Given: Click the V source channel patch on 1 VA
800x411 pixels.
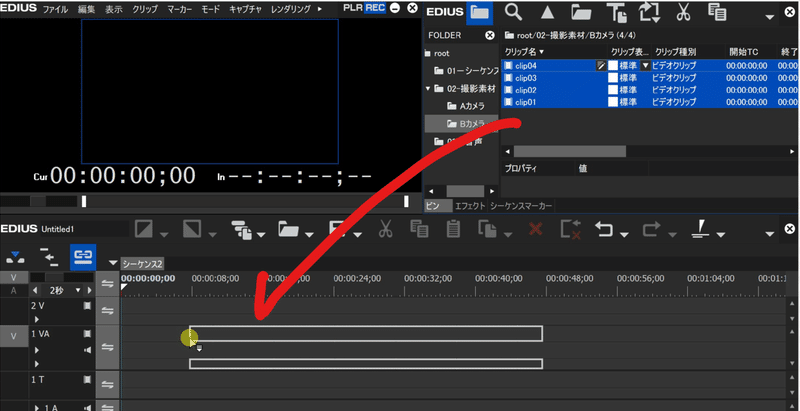Looking at the screenshot, I should [x=14, y=337].
